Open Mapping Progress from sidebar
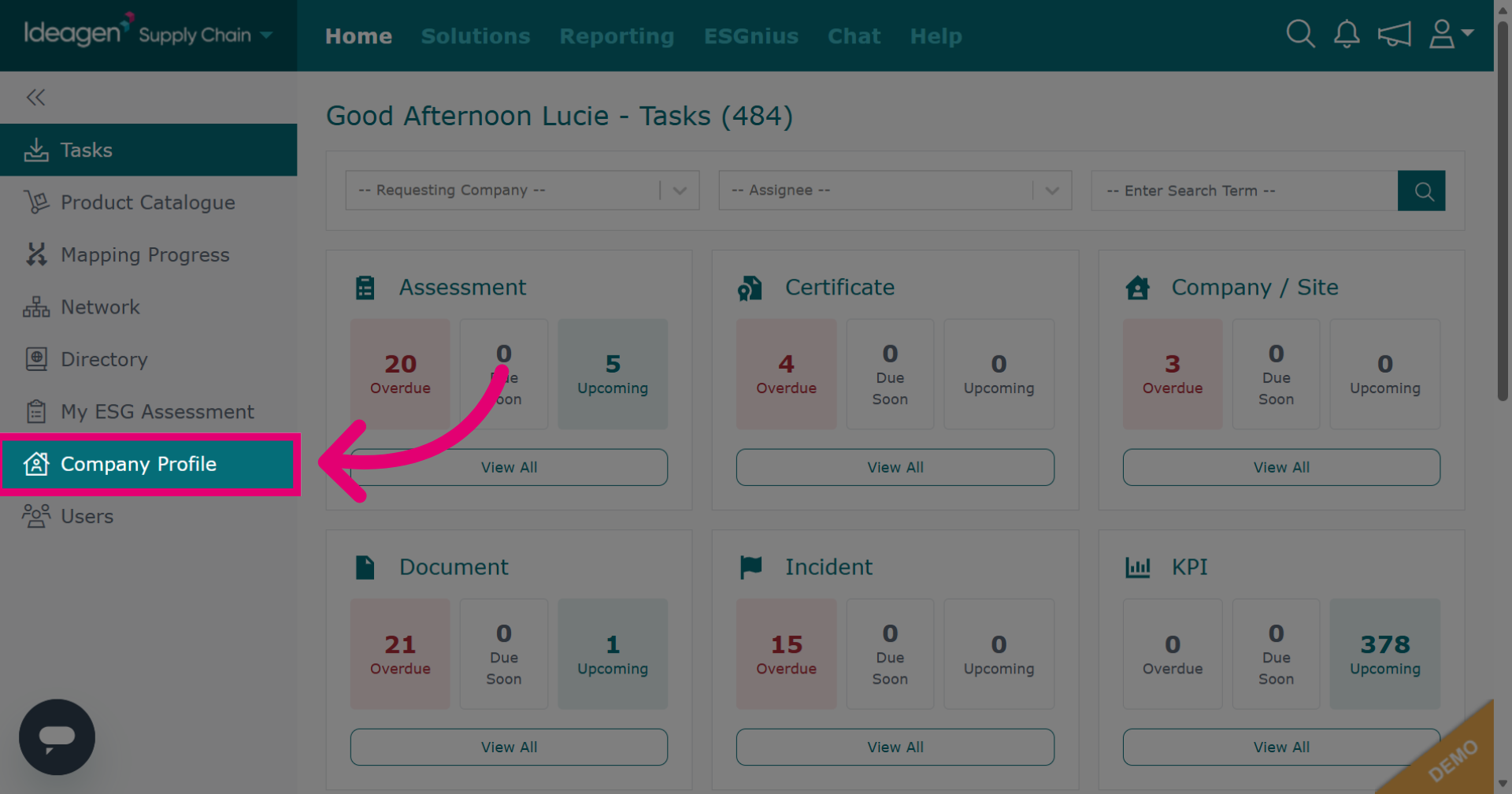The width and height of the screenshot is (1512, 794). click(x=149, y=254)
